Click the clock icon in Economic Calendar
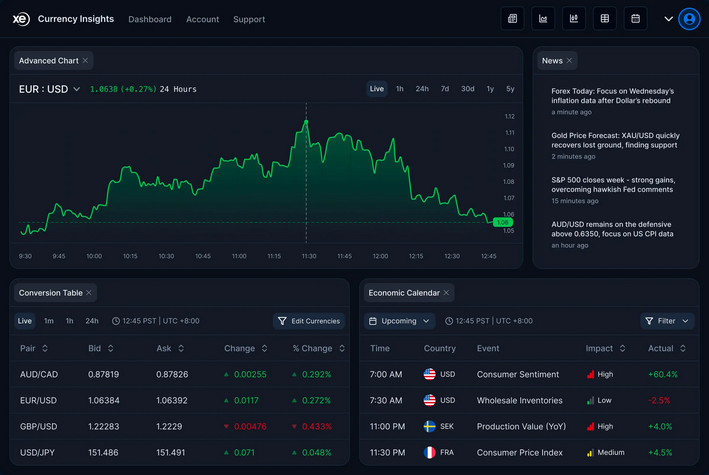The height and width of the screenshot is (475, 709). (x=449, y=321)
